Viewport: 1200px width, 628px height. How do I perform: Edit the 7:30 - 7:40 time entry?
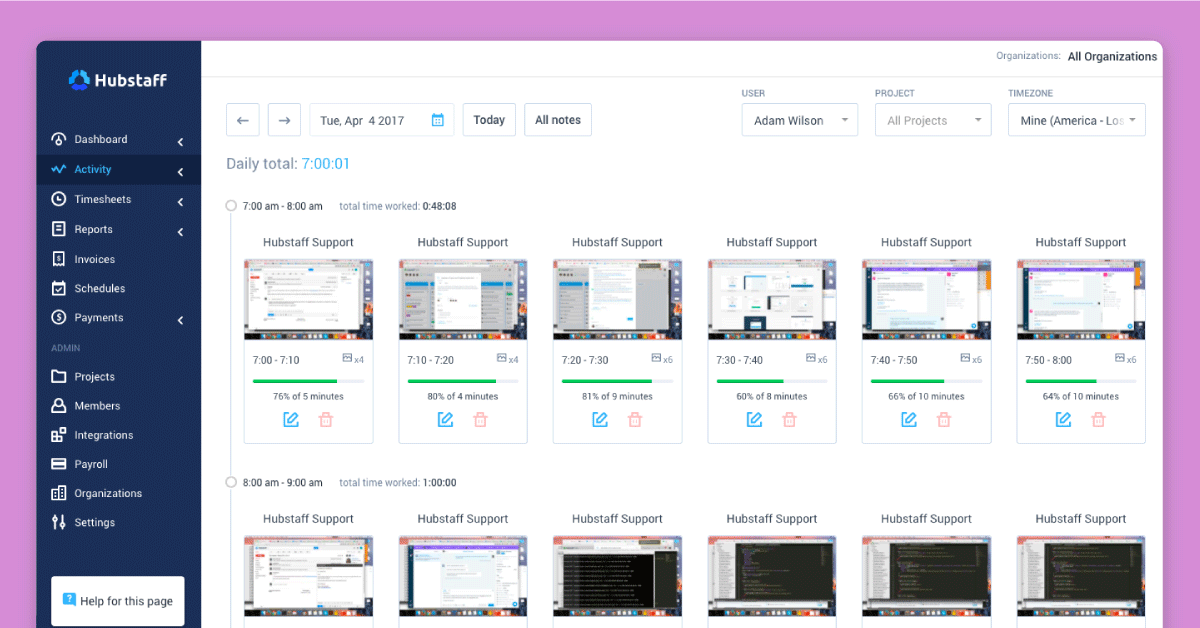(x=755, y=420)
